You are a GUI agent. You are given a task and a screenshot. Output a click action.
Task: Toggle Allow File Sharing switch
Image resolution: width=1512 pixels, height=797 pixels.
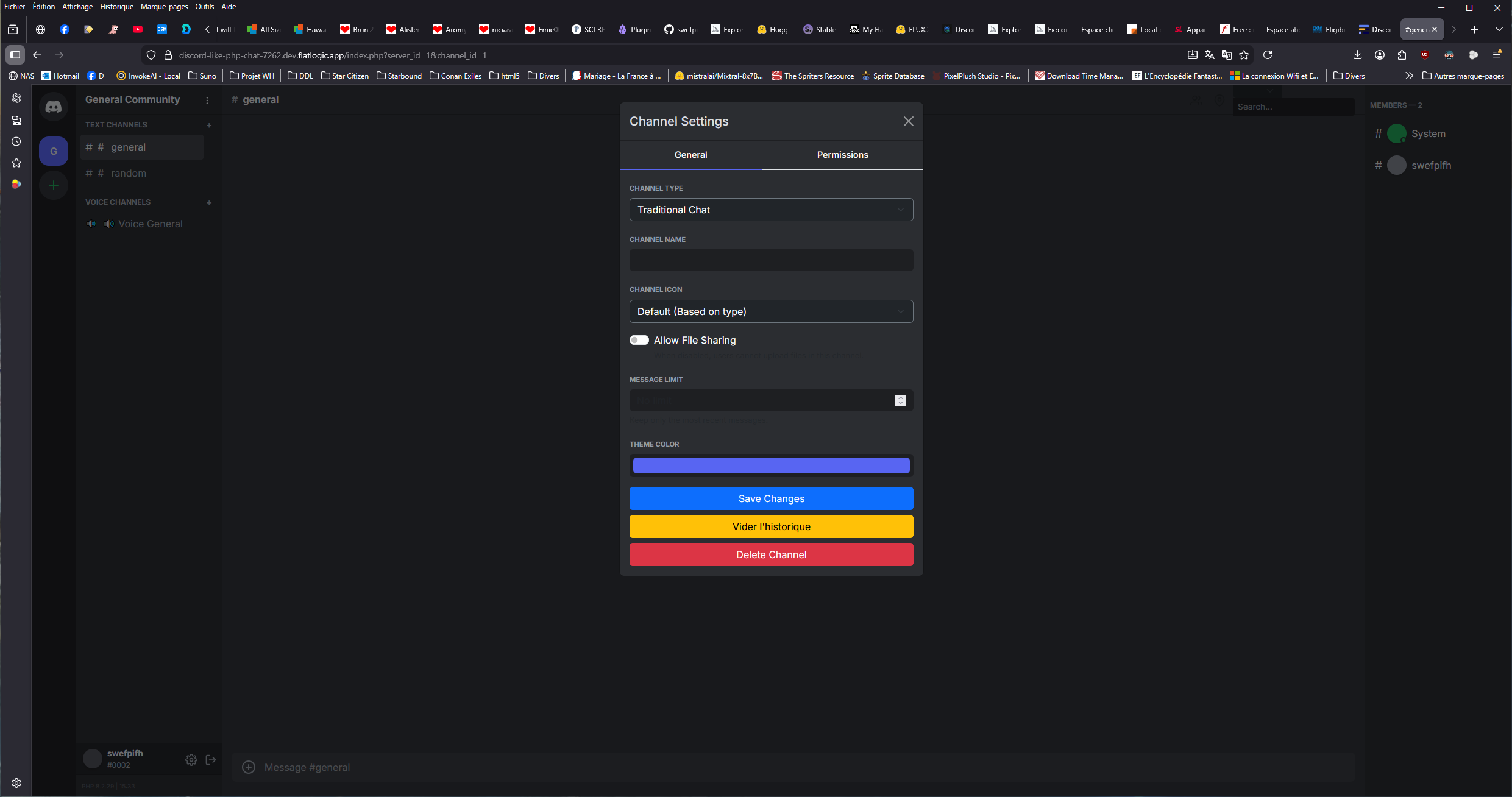click(639, 340)
